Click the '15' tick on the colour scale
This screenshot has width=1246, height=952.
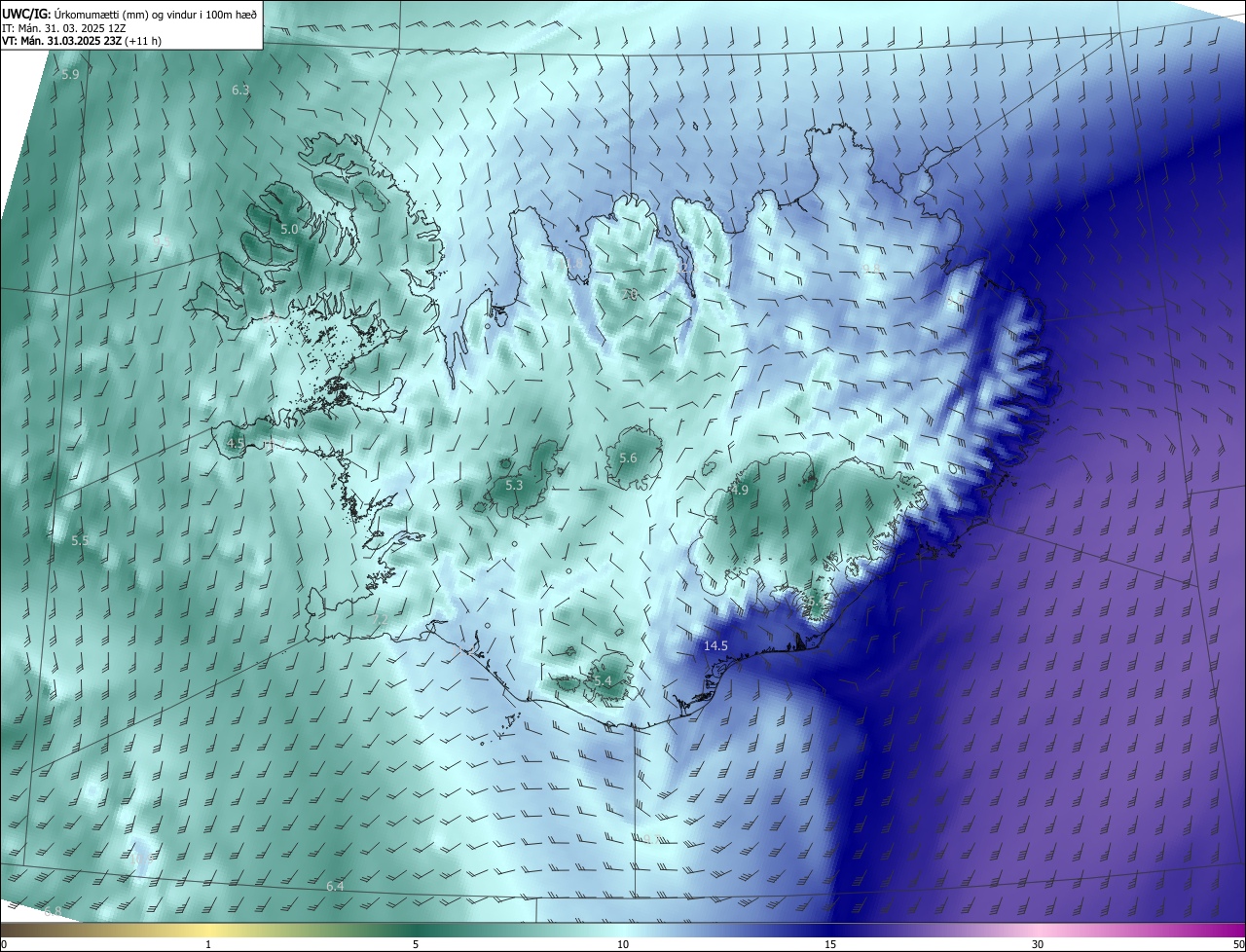pos(830,944)
